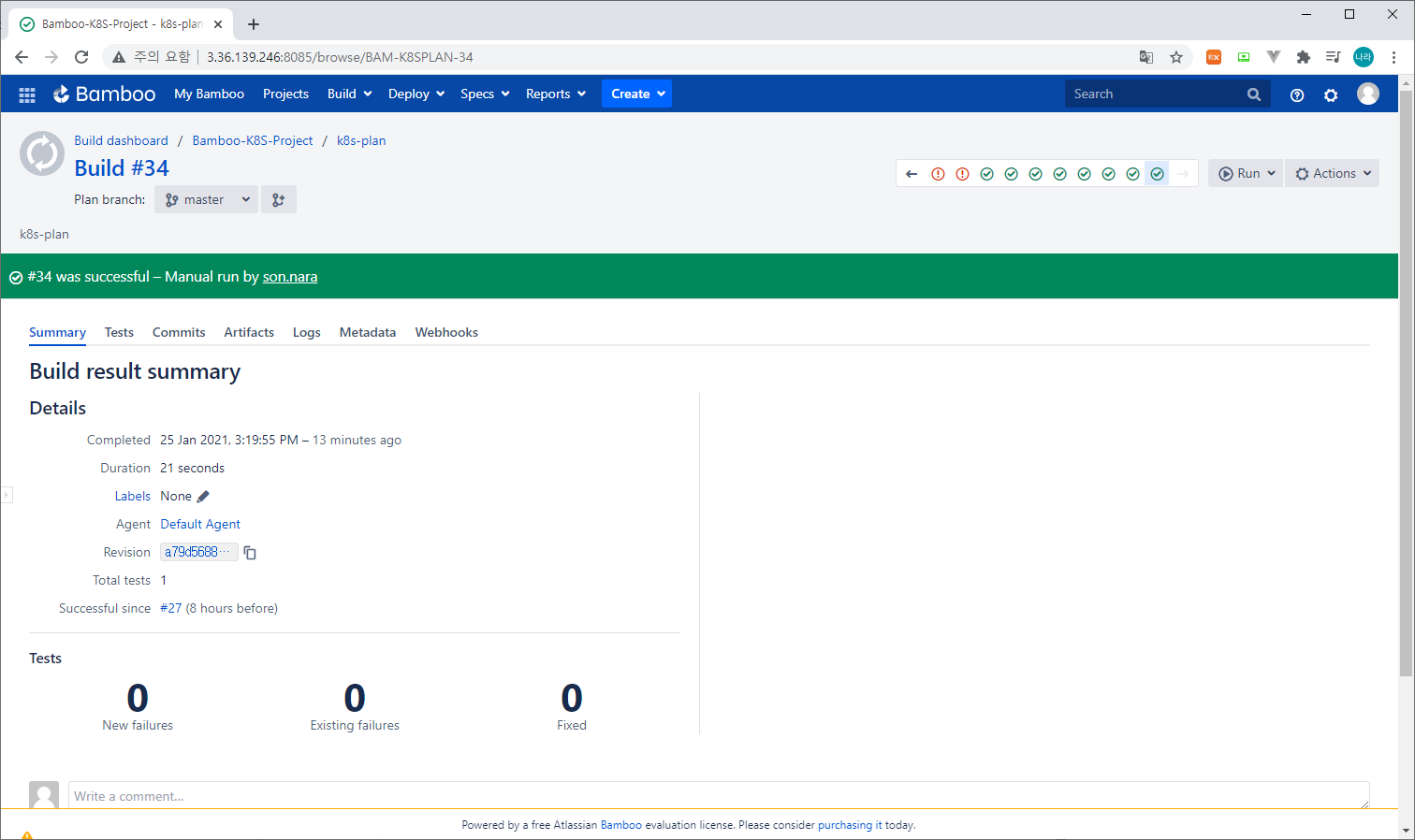Click the Build #34 heading link
Viewport: 1415px width, 840px height.
click(x=122, y=168)
